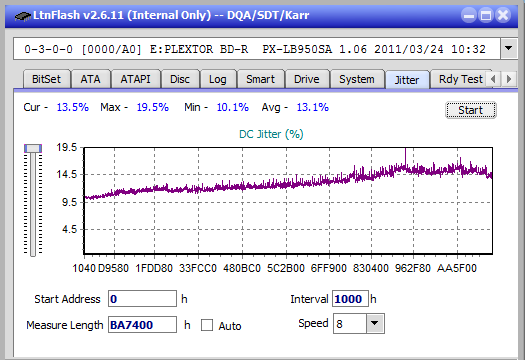525x360 pixels.
Task: Switch to the Drive tab
Action: tap(307, 79)
